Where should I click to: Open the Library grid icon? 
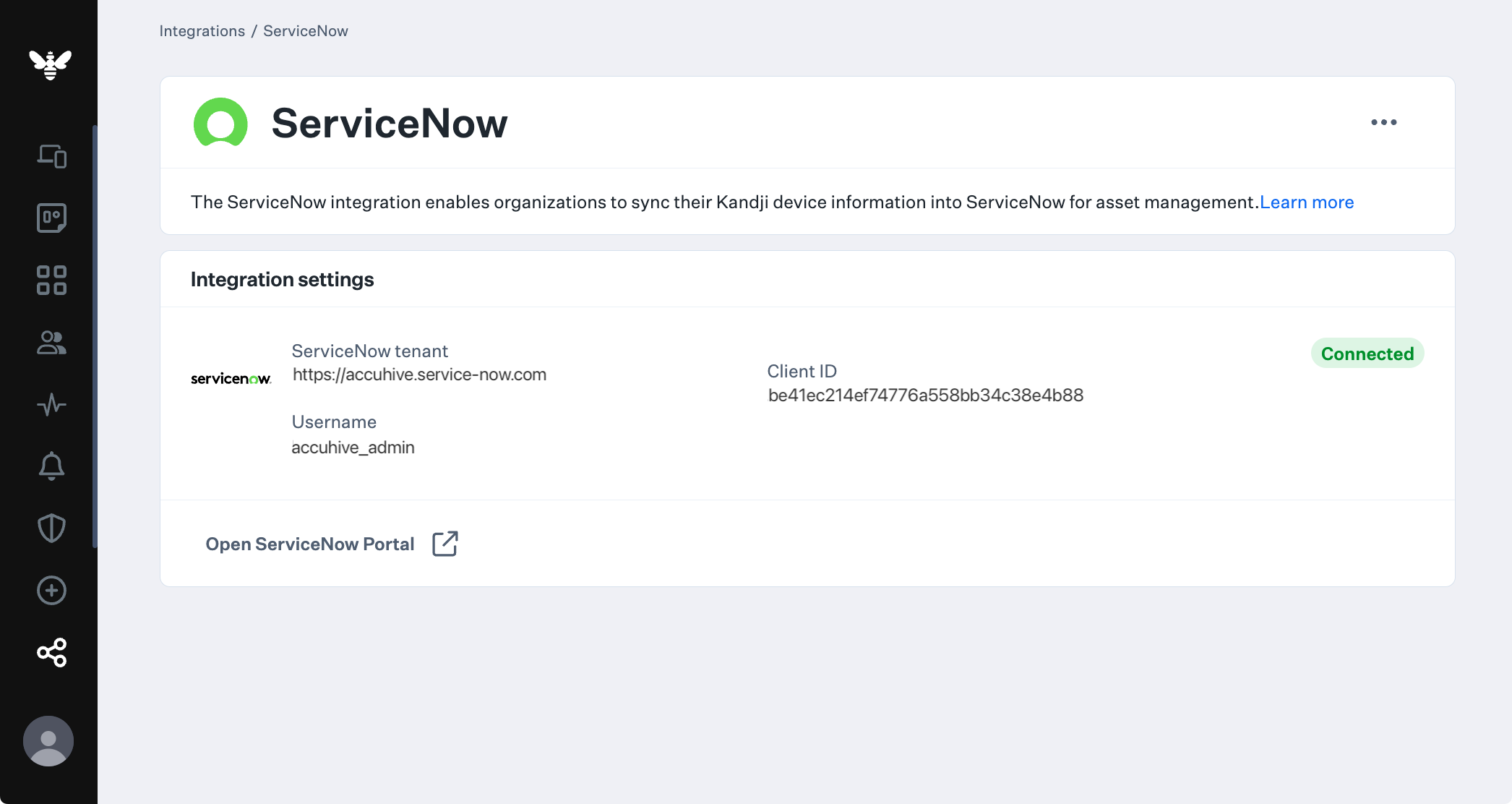[51, 280]
